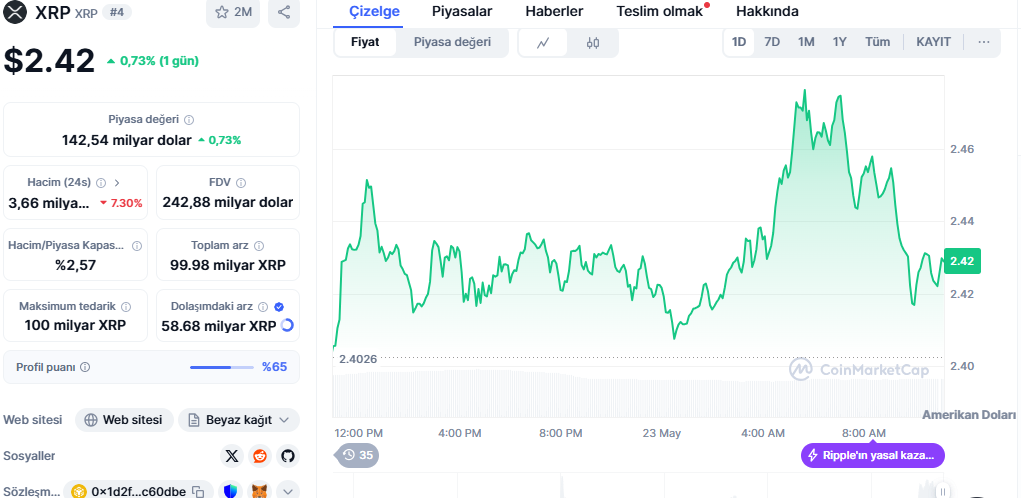
Task: Open the Teslim olmak tab
Action: pos(660,11)
